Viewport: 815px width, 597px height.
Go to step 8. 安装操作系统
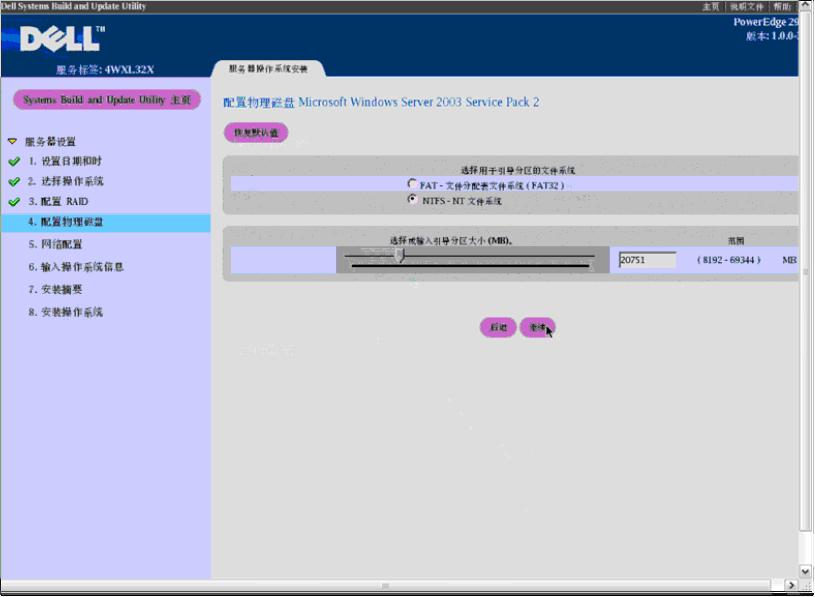point(65,312)
